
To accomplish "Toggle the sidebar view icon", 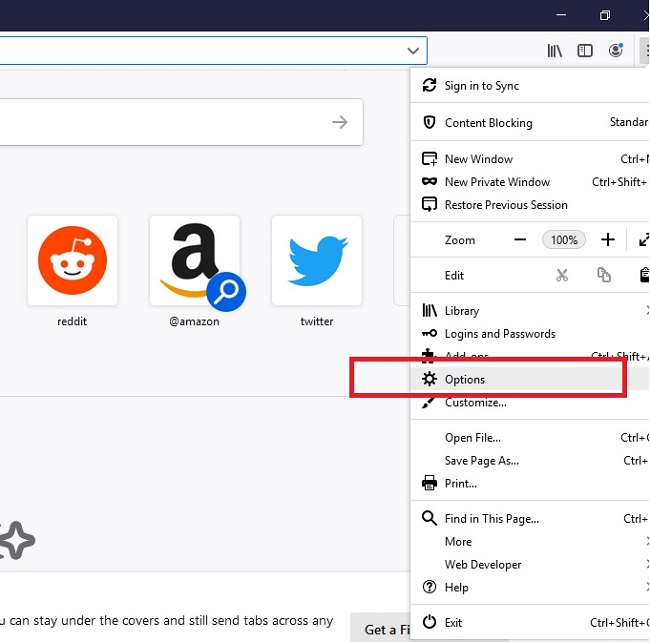I will pyautogui.click(x=586, y=50).
